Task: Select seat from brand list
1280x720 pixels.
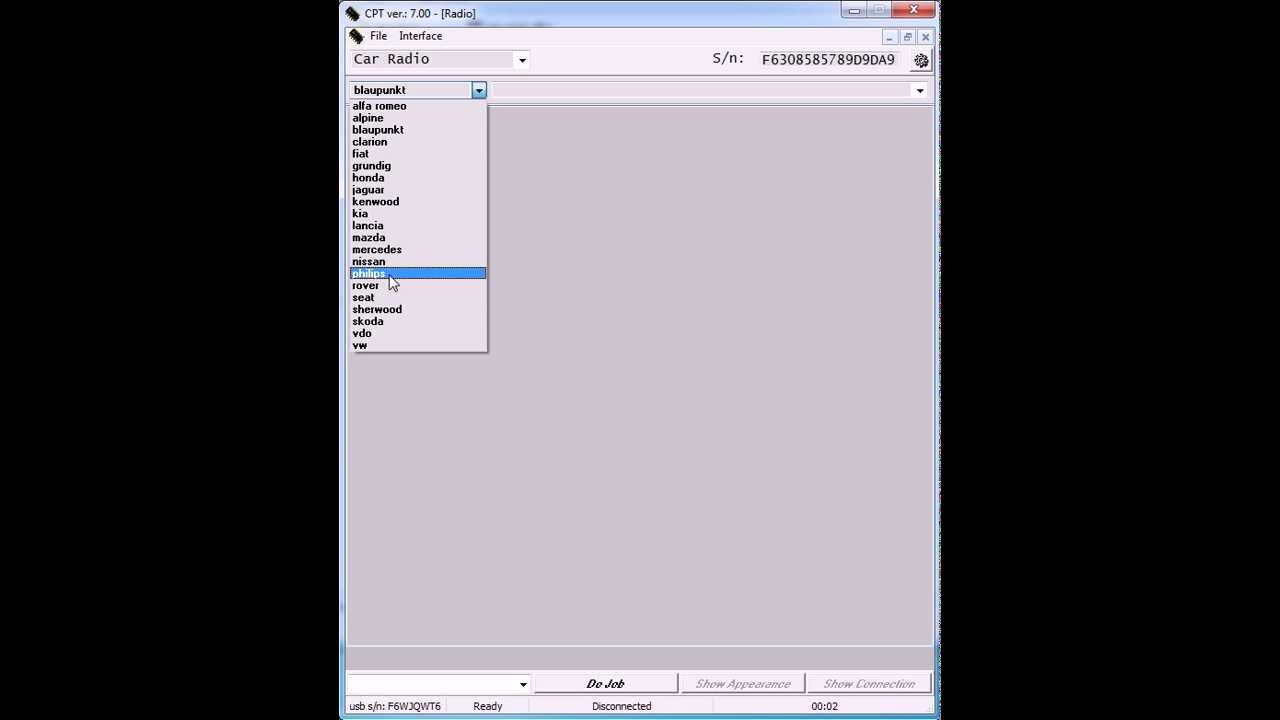Action: tap(418, 298)
